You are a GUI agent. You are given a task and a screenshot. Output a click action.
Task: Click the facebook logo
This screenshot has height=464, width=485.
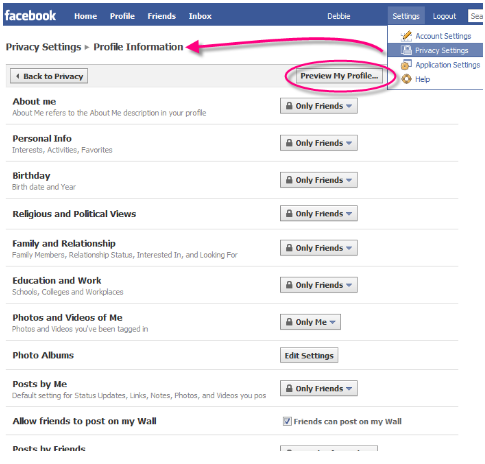click(x=30, y=15)
